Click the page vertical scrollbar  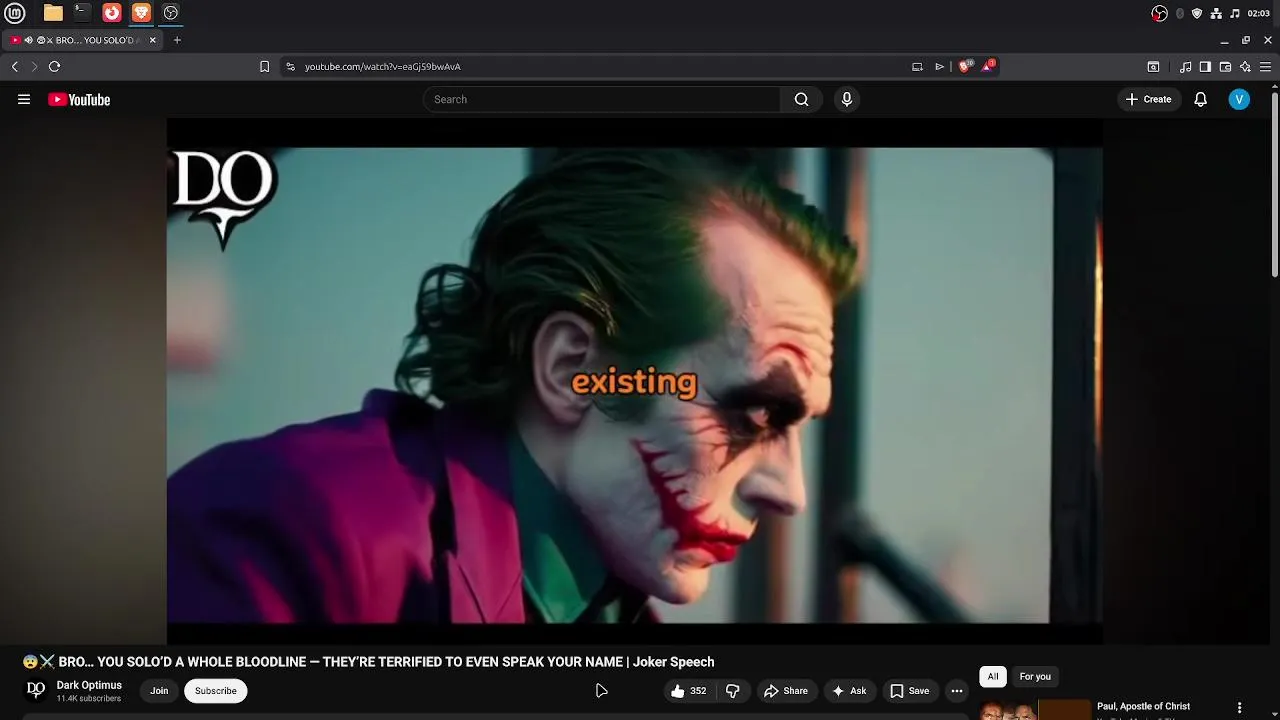click(1275, 185)
